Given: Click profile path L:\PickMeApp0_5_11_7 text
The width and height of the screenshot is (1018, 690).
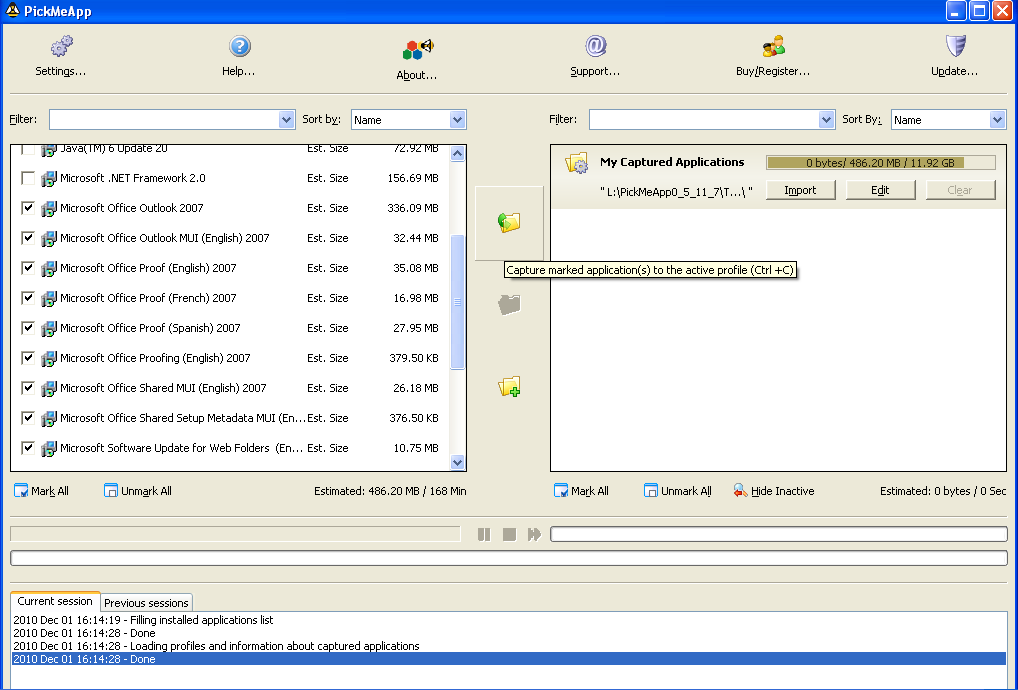Looking at the screenshot, I should click(676, 191).
